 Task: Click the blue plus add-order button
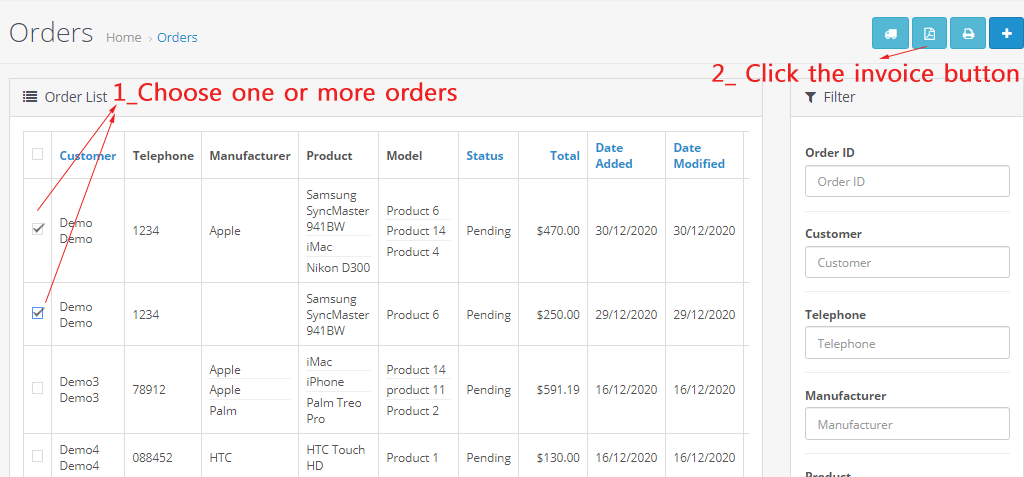click(x=1006, y=33)
